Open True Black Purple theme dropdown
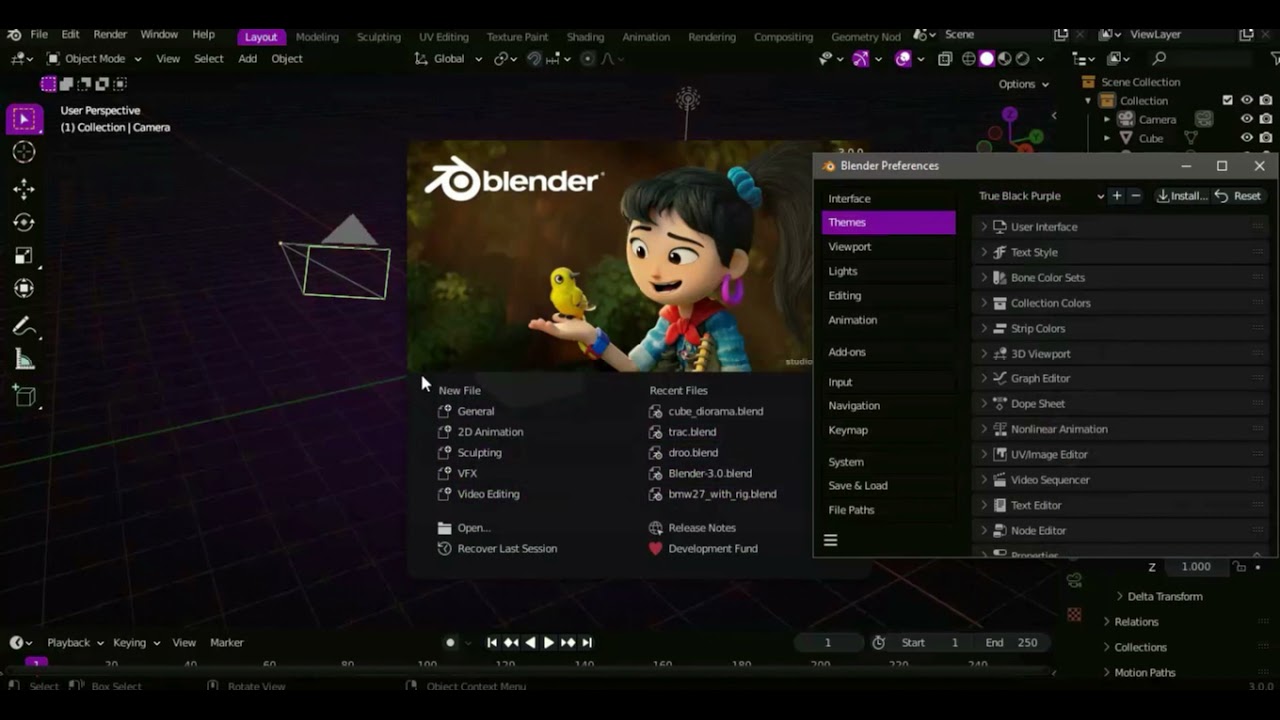The height and width of the screenshot is (720, 1280). 1040,196
